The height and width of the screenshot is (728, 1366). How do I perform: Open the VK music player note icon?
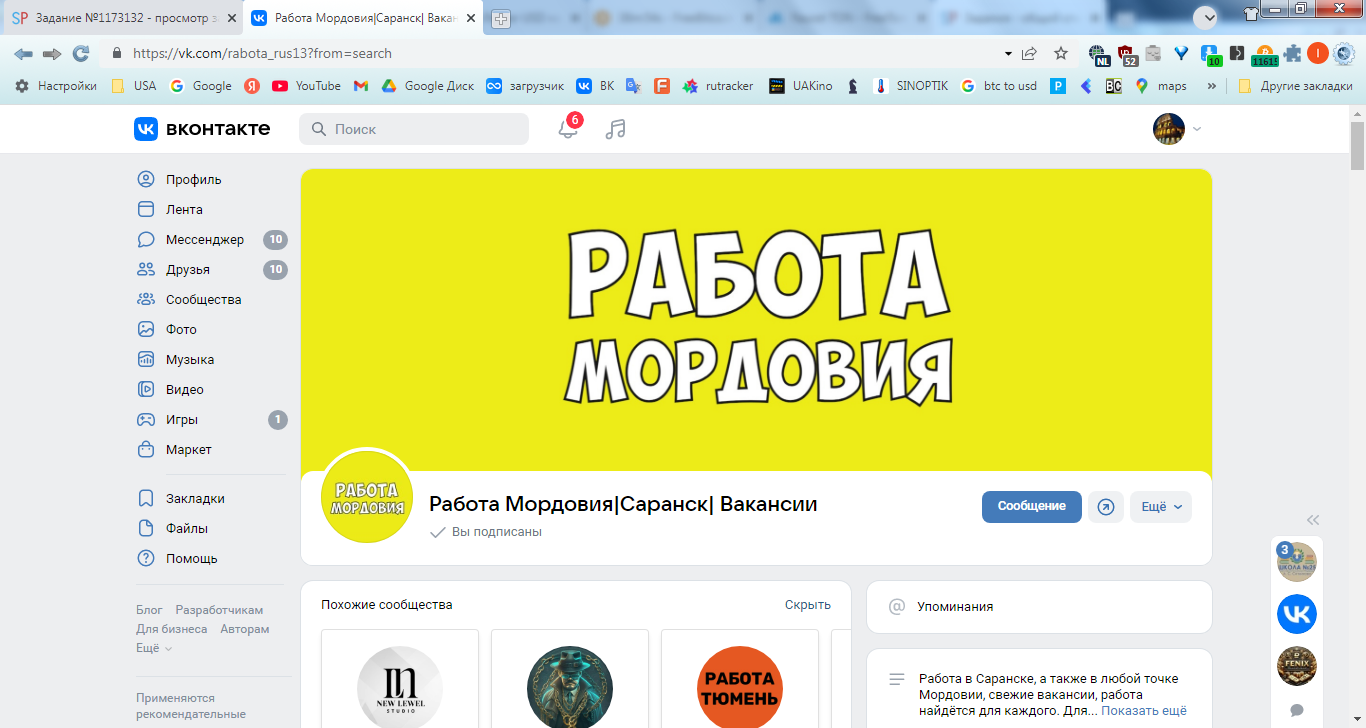(616, 129)
